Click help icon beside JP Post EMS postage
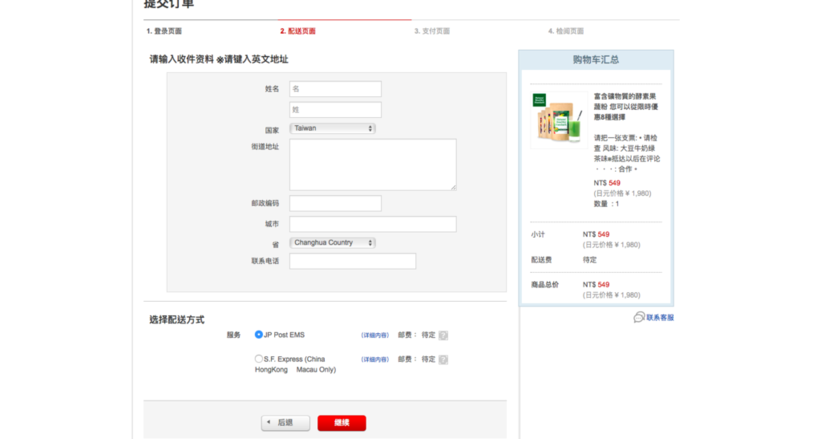The image size is (821, 439). 443,335
